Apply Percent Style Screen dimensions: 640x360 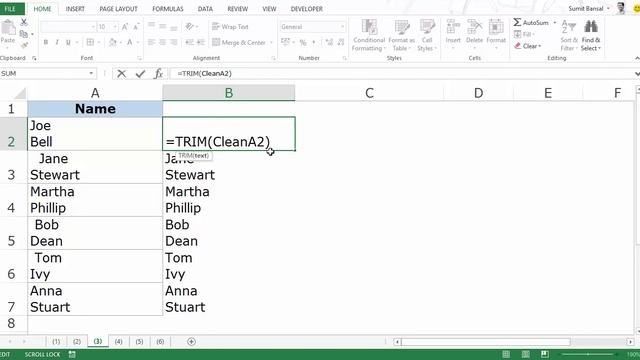tap(303, 42)
